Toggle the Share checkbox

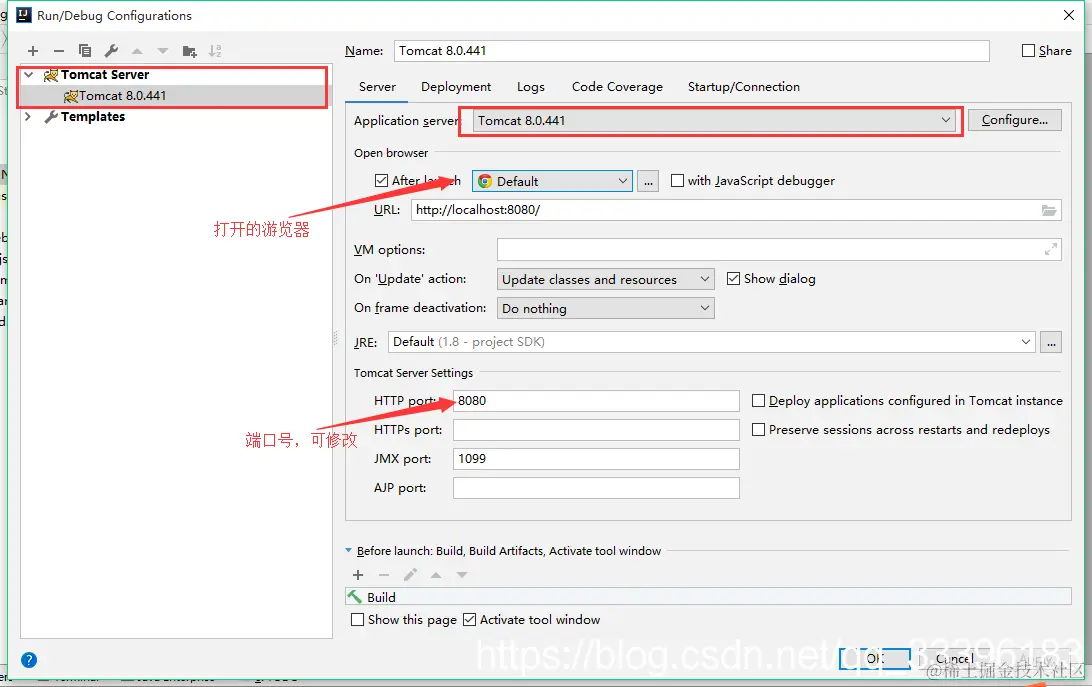[1028, 51]
